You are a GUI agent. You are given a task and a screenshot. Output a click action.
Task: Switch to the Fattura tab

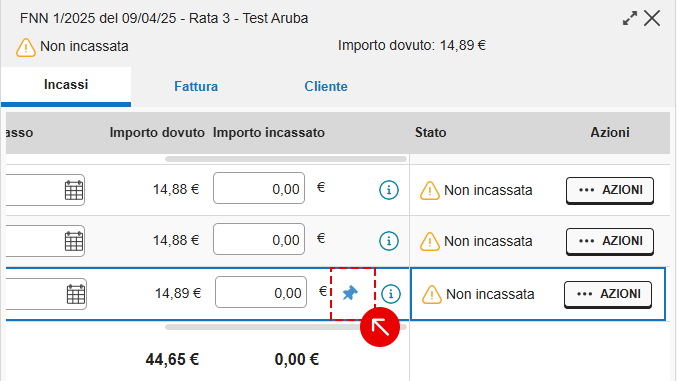click(196, 86)
